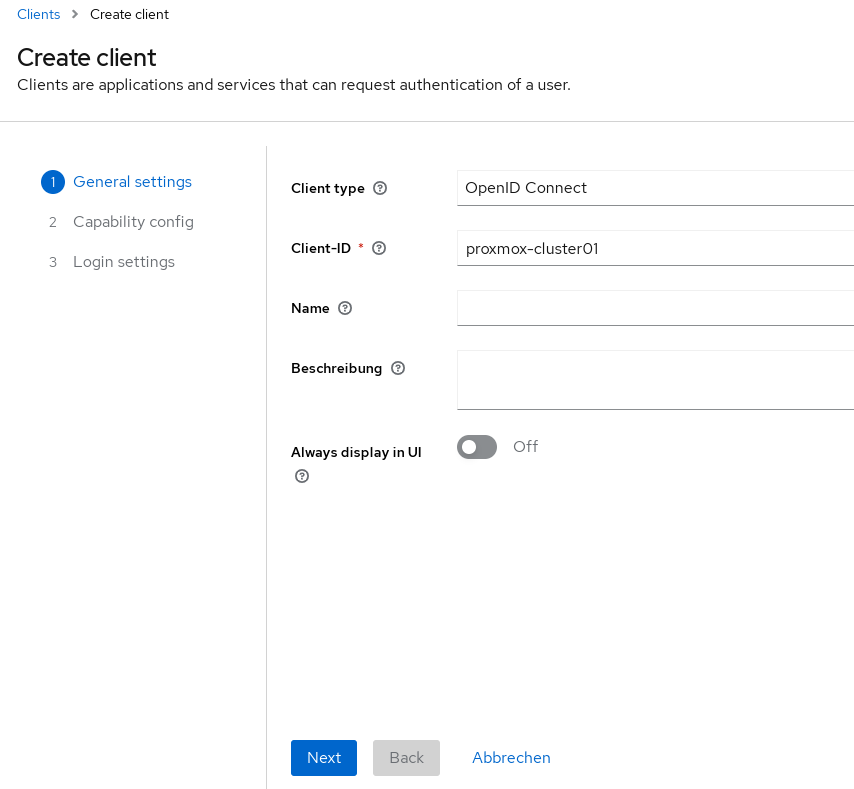Screen dimensions: 854x789
Task: Click into the Beschreibung text area
Action: [655, 379]
